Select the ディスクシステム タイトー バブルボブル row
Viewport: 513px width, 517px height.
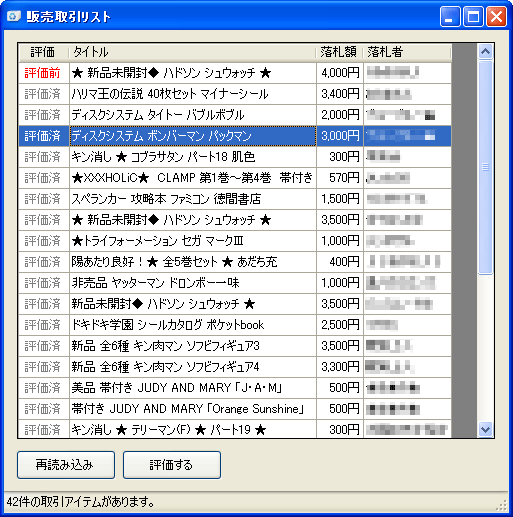click(x=235, y=115)
